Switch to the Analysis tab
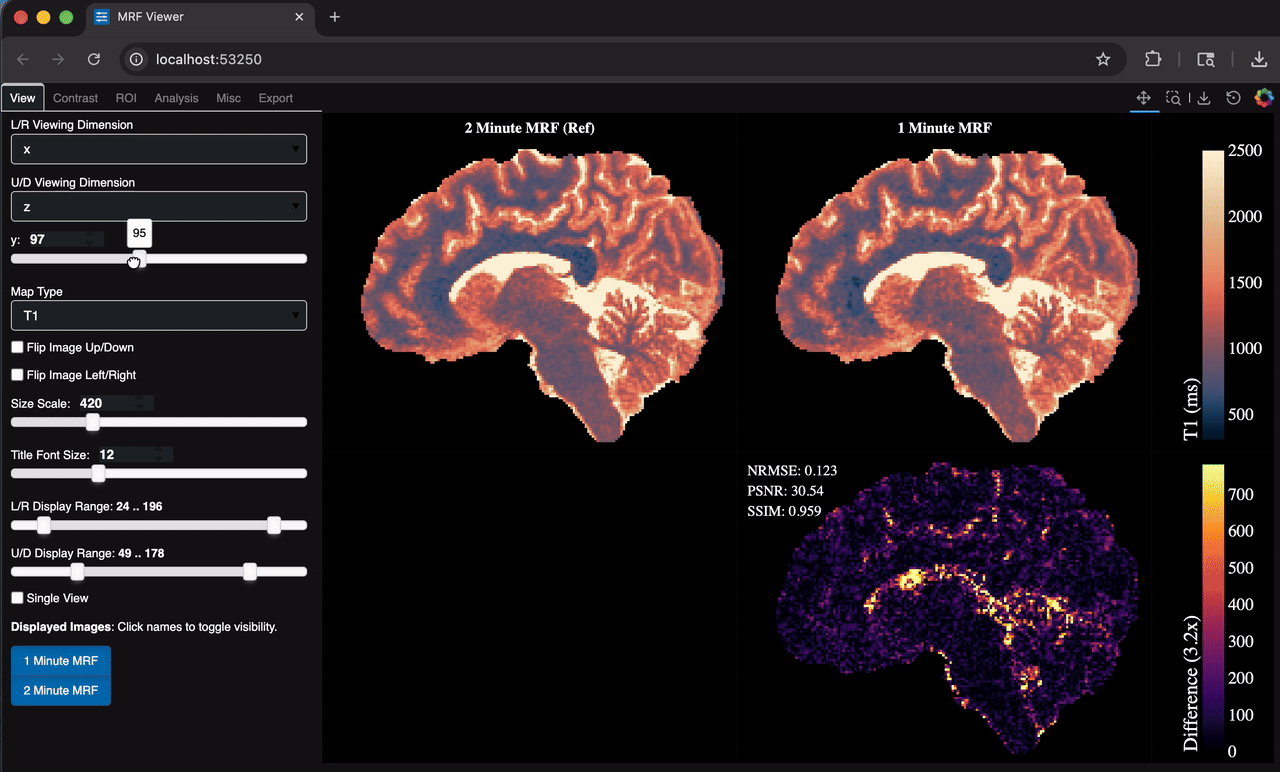Screen dimensions: 1280x772 tap(176, 97)
